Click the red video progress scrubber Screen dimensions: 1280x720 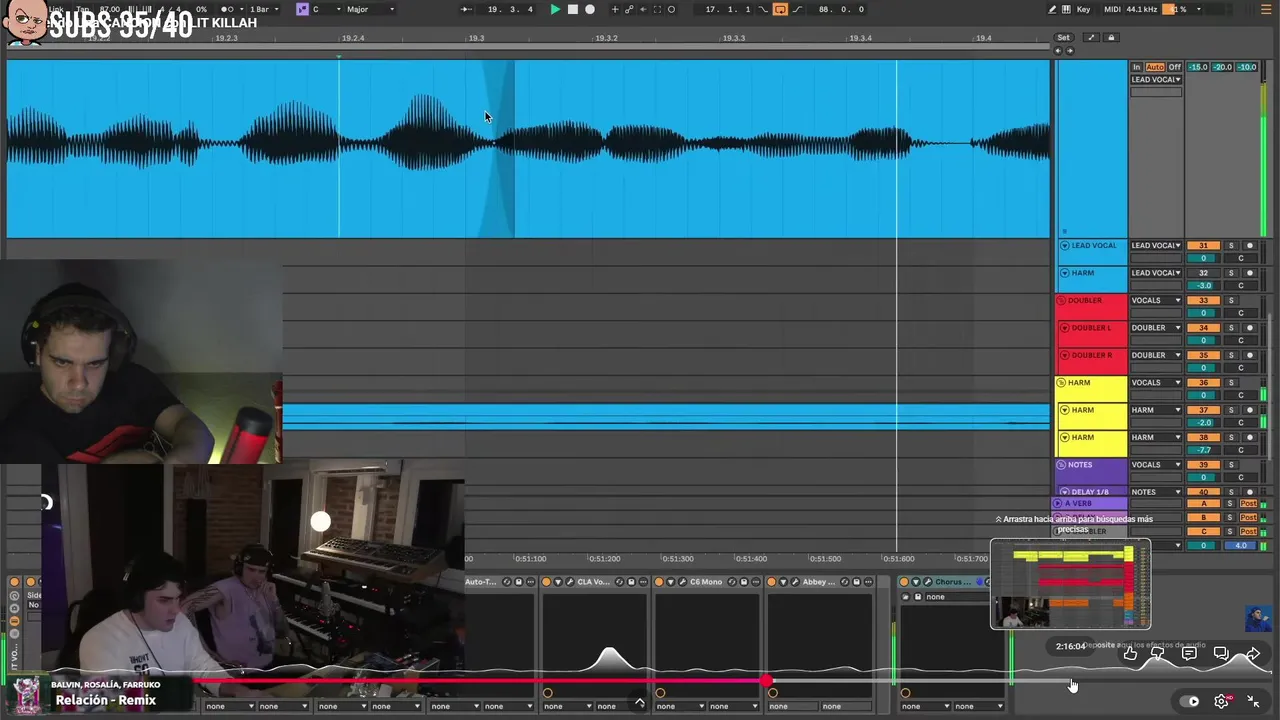767,681
